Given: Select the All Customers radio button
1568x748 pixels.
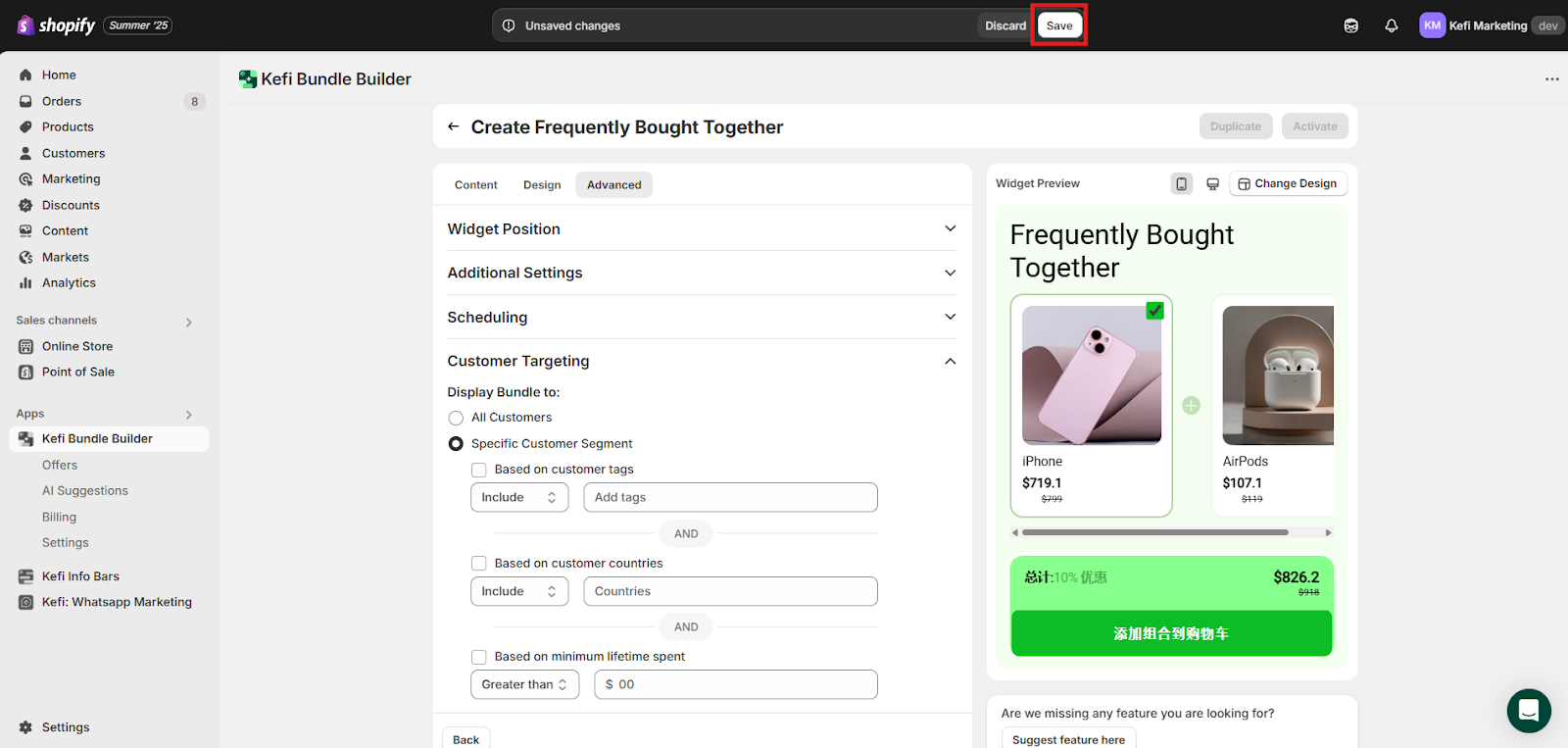Looking at the screenshot, I should tap(456, 418).
